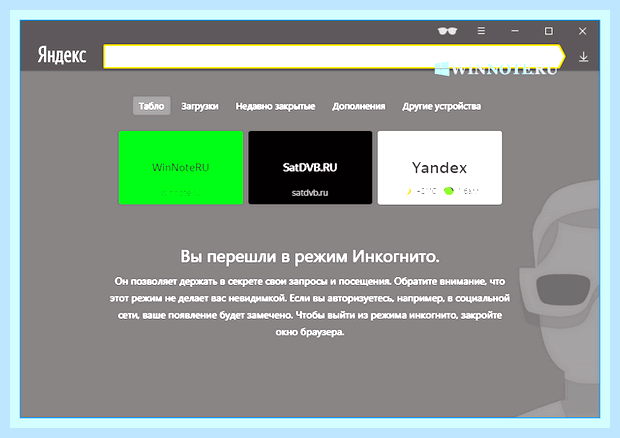The image size is (620, 438).
Task: Maximize the browser window
Action: pos(549,31)
